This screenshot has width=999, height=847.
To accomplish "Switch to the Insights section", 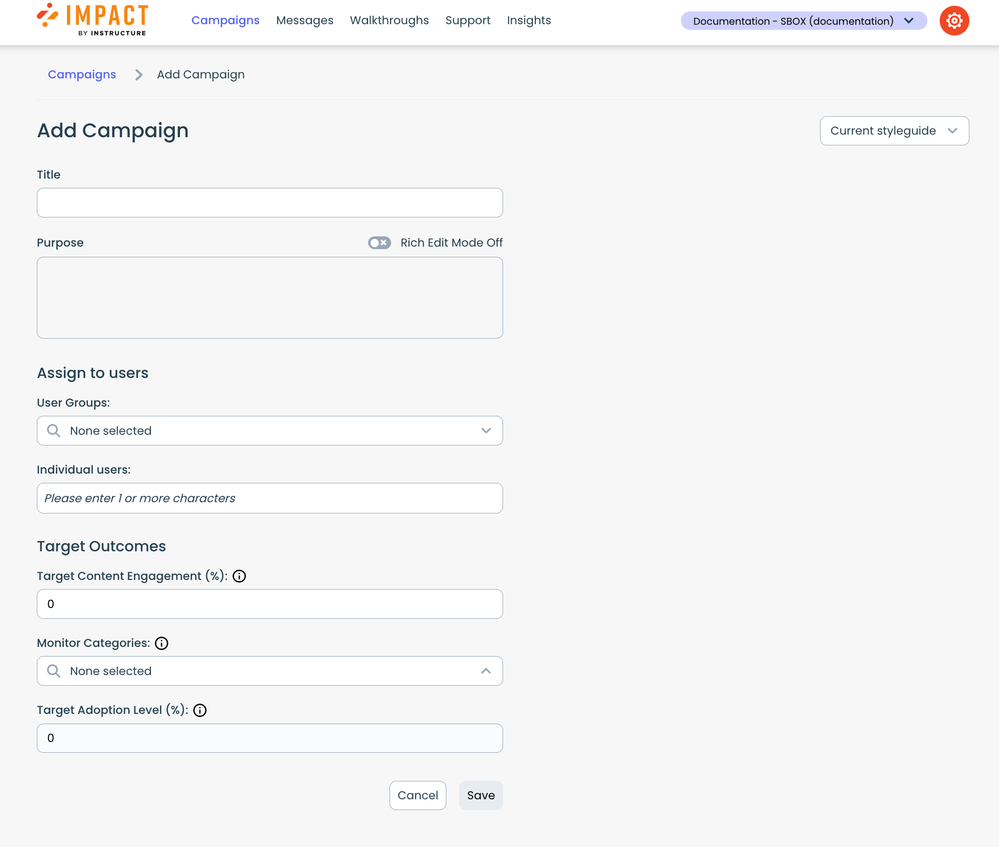I will tap(528, 21).
